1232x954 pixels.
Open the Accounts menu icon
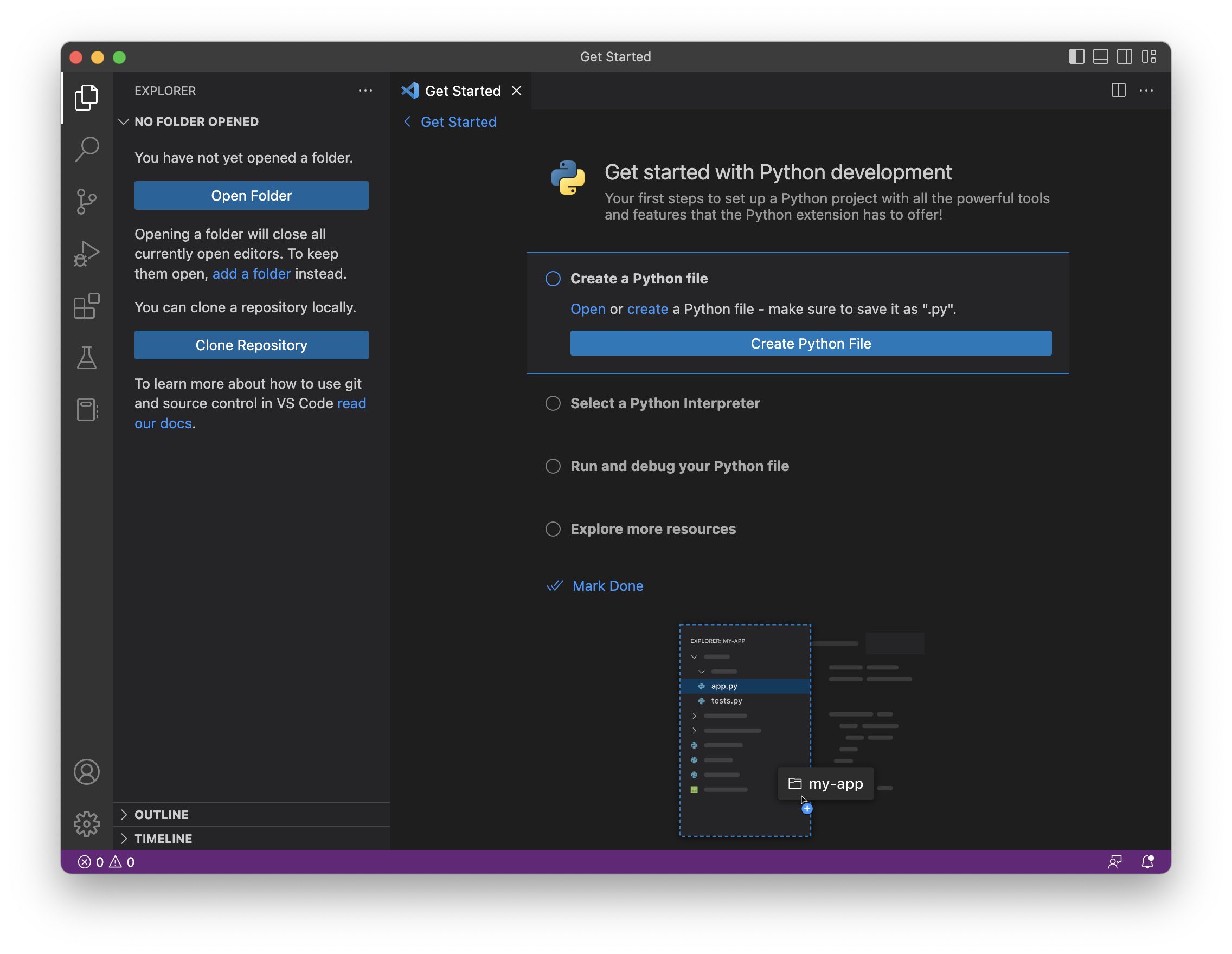click(x=86, y=772)
